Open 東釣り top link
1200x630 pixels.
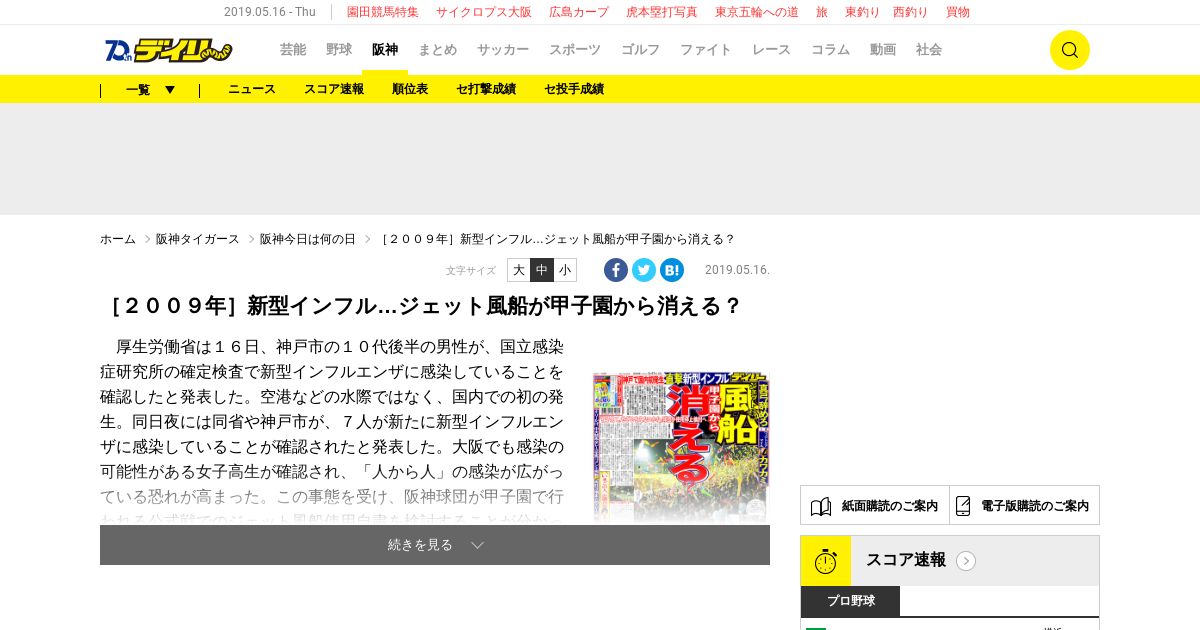point(863,12)
